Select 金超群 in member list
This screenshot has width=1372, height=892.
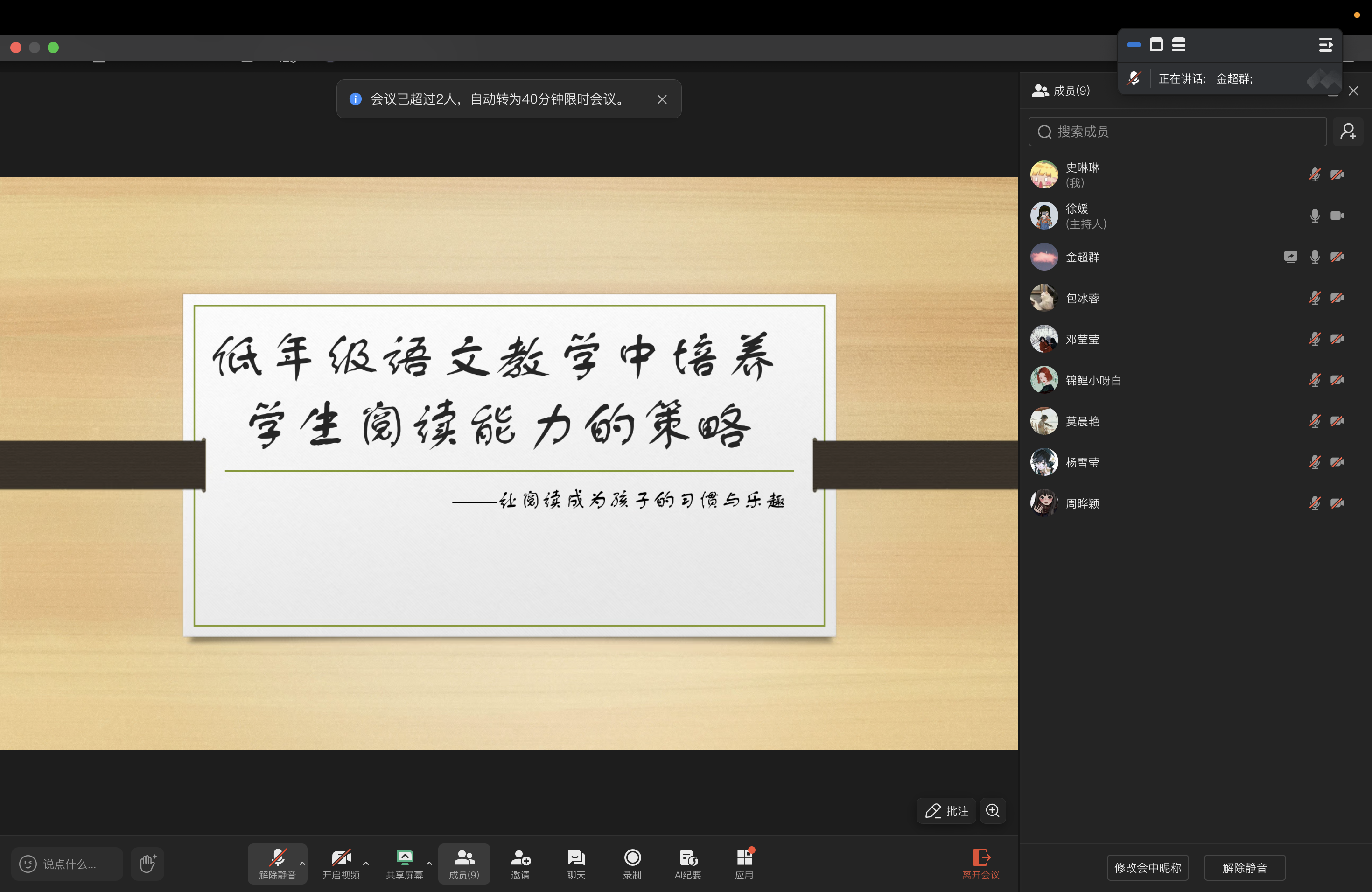[x=1083, y=257]
